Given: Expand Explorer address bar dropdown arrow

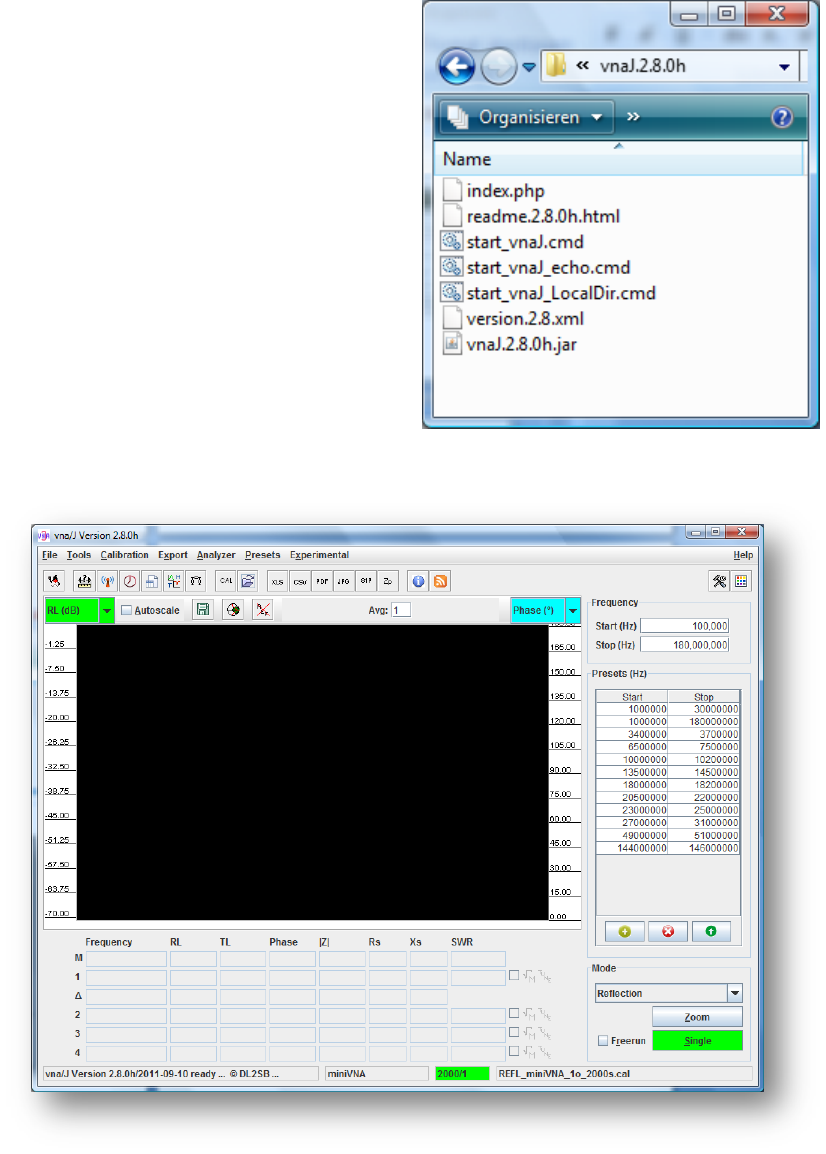Looking at the screenshot, I should (785, 67).
